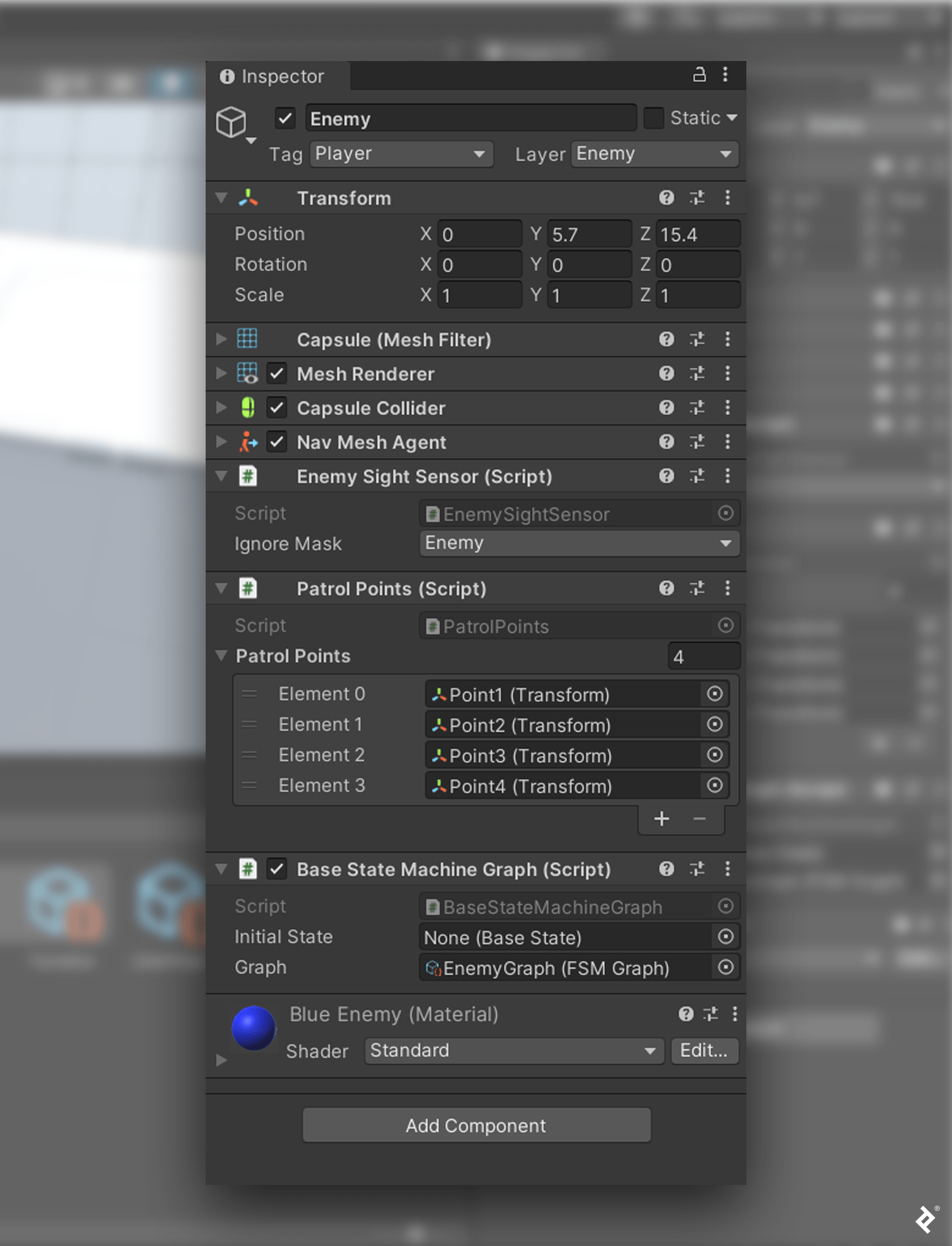Click the PatrolPoints script reference field

[x=579, y=626]
